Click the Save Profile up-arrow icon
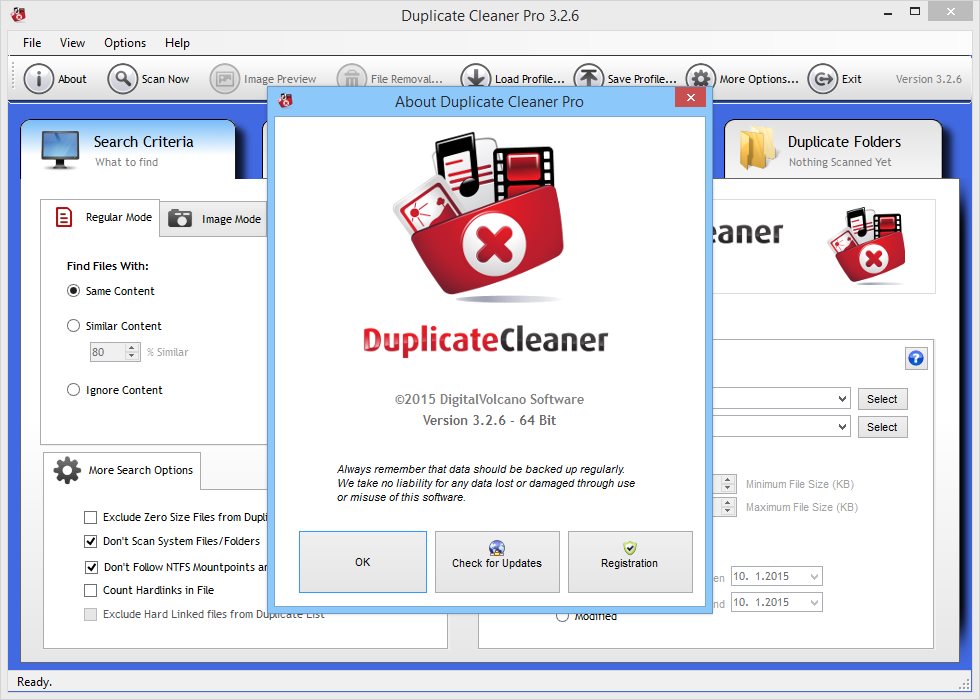The image size is (980, 700). click(588, 76)
